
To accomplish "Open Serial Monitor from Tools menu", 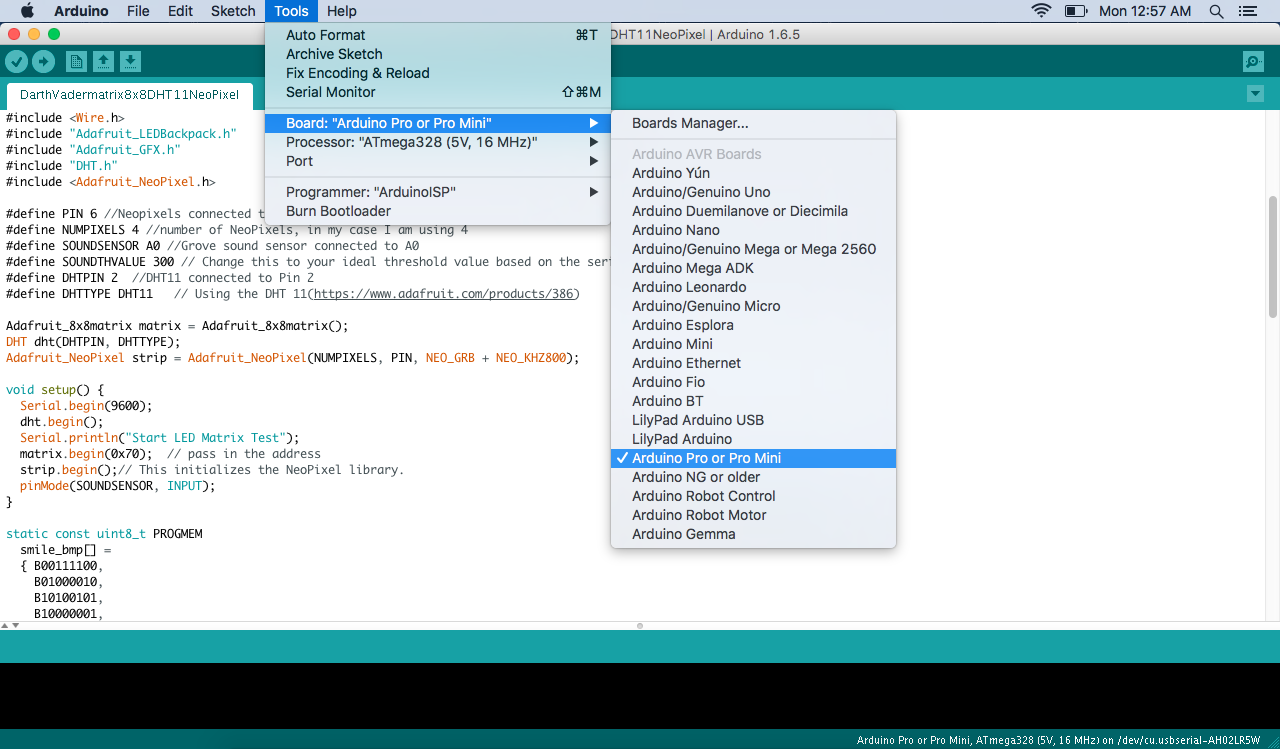I will [437, 92].
